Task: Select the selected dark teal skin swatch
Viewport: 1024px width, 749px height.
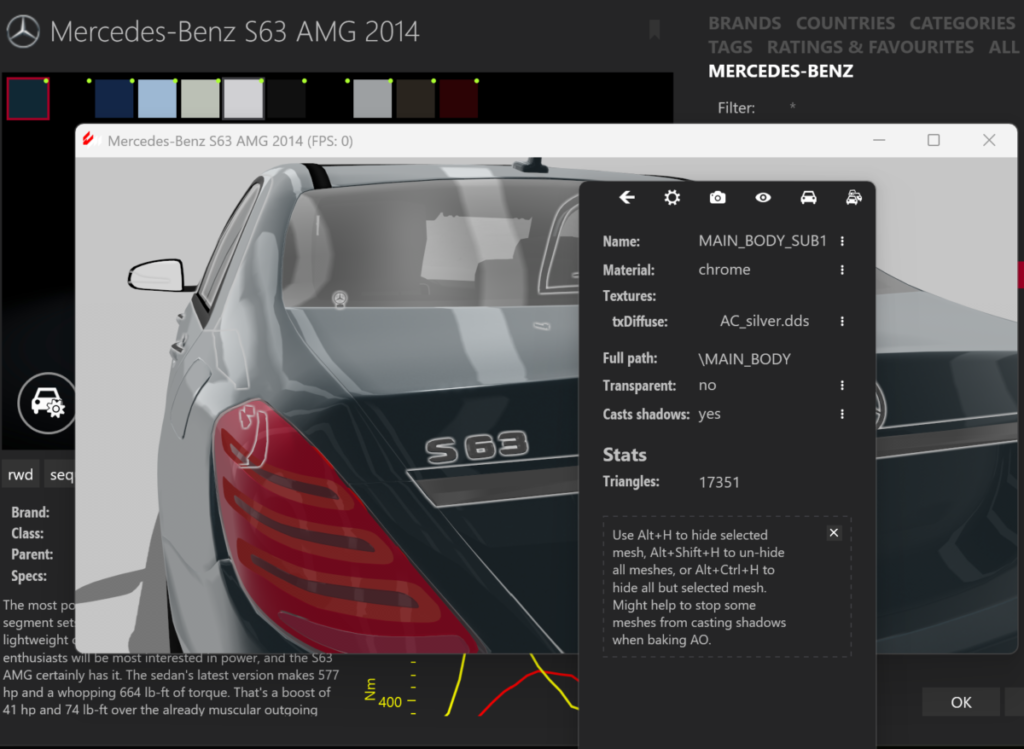Action: click(x=28, y=99)
